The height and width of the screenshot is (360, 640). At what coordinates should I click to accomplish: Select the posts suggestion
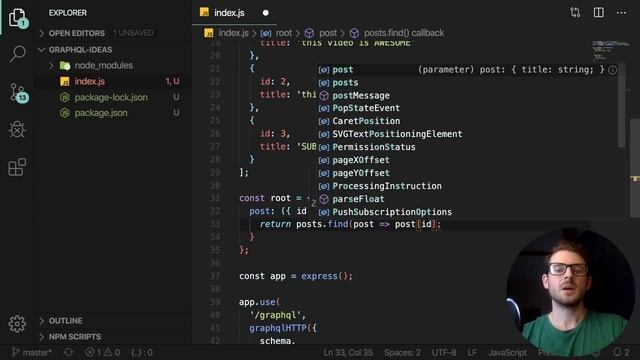pyautogui.click(x=467, y=82)
